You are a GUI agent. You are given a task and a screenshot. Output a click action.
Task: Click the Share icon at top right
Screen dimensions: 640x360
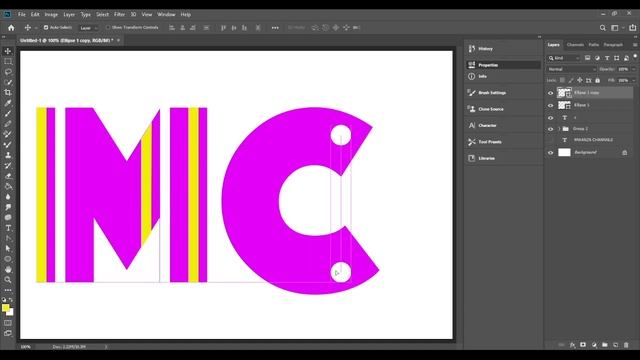(632, 28)
